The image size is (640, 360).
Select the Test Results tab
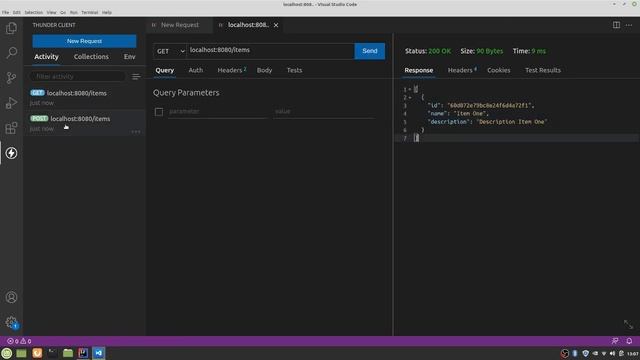(543, 70)
